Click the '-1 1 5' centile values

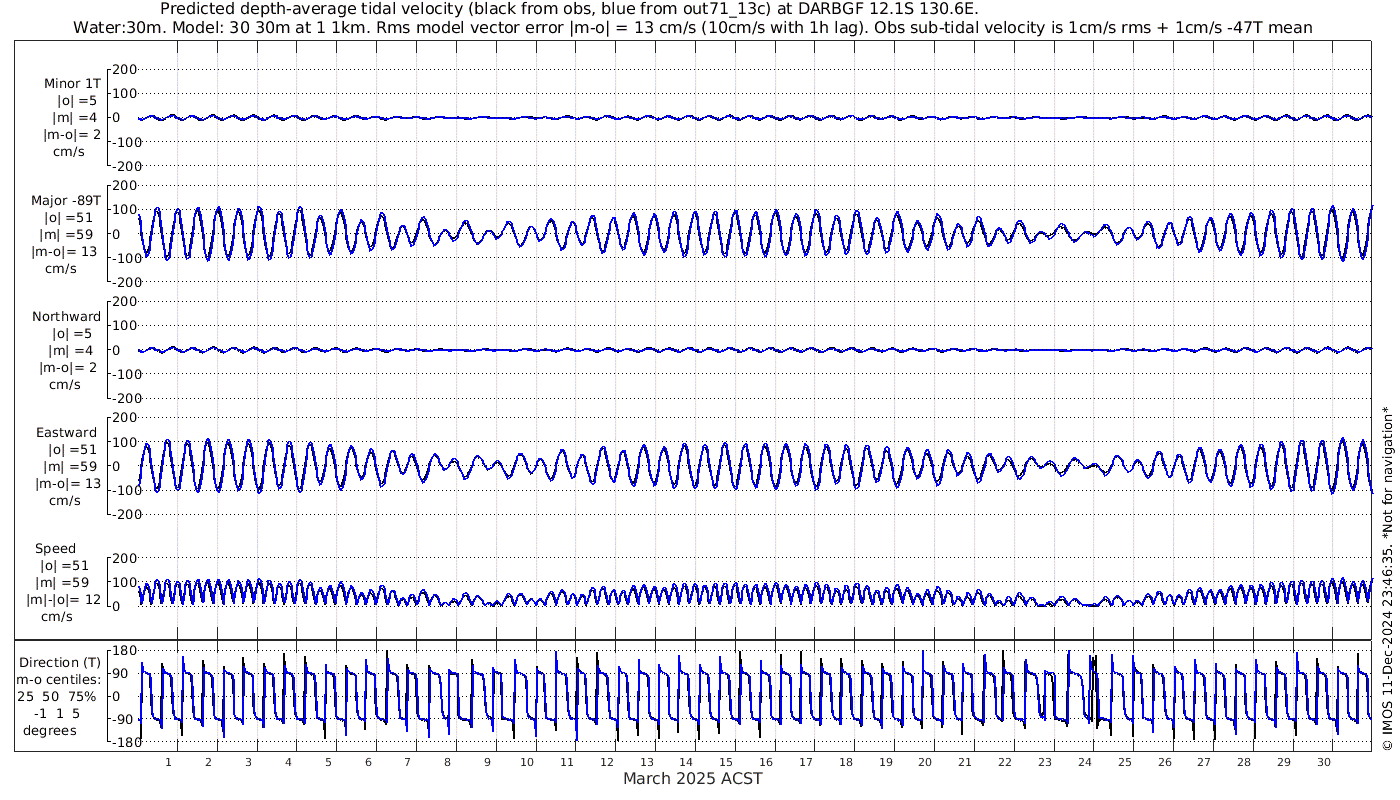(56, 713)
